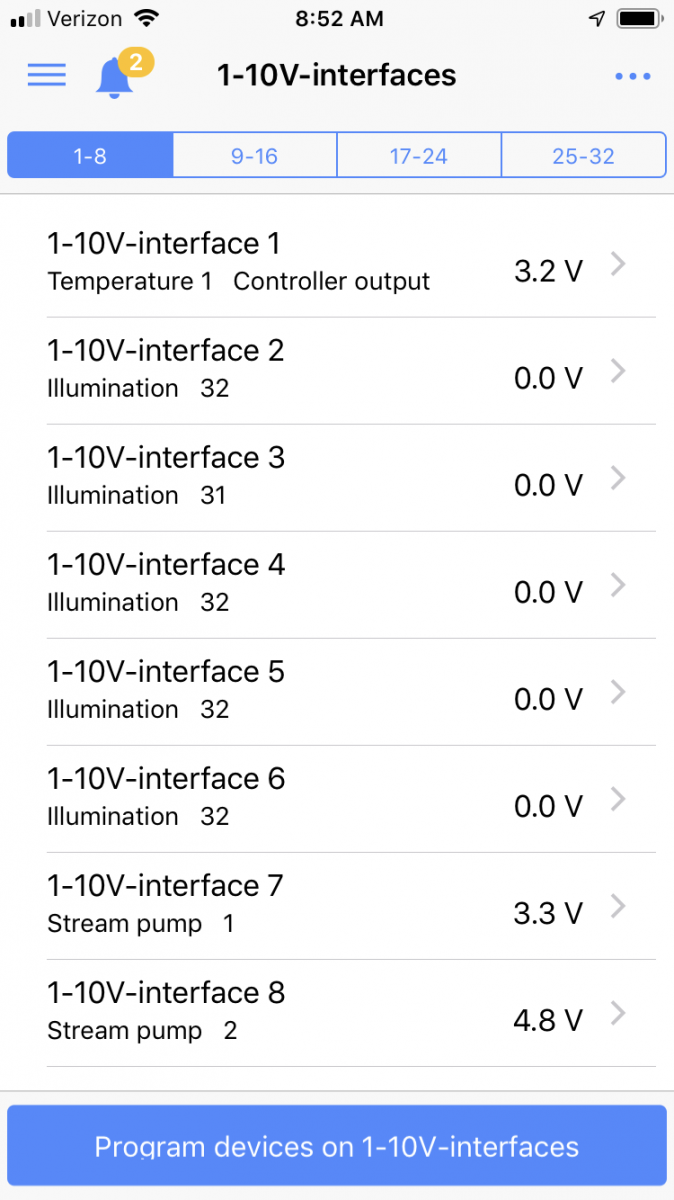Expand chevron for 1-10V-interface 3

tap(619, 478)
